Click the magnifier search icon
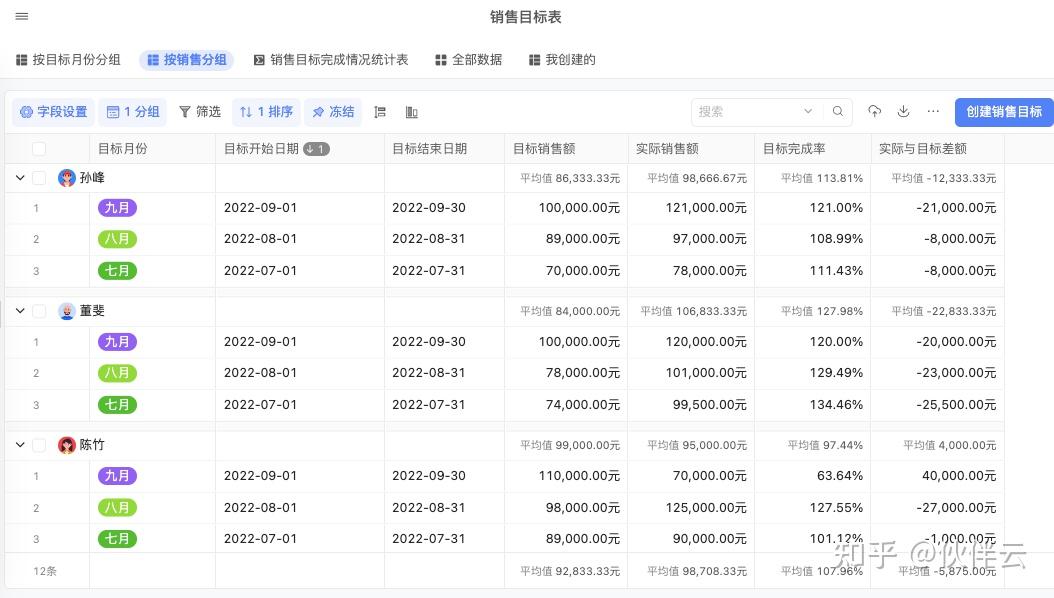This screenshot has width=1054, height=598. tap(838, 112)
